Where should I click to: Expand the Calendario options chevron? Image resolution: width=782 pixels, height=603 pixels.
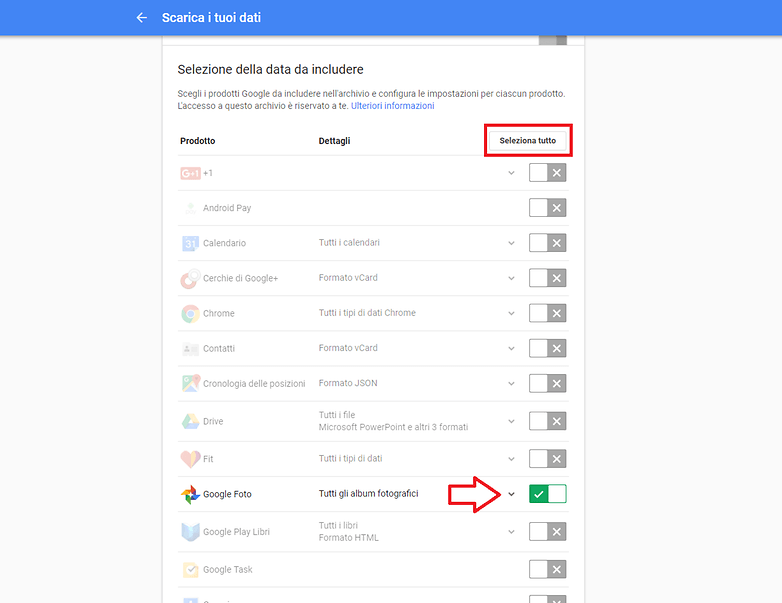[511, 243]
